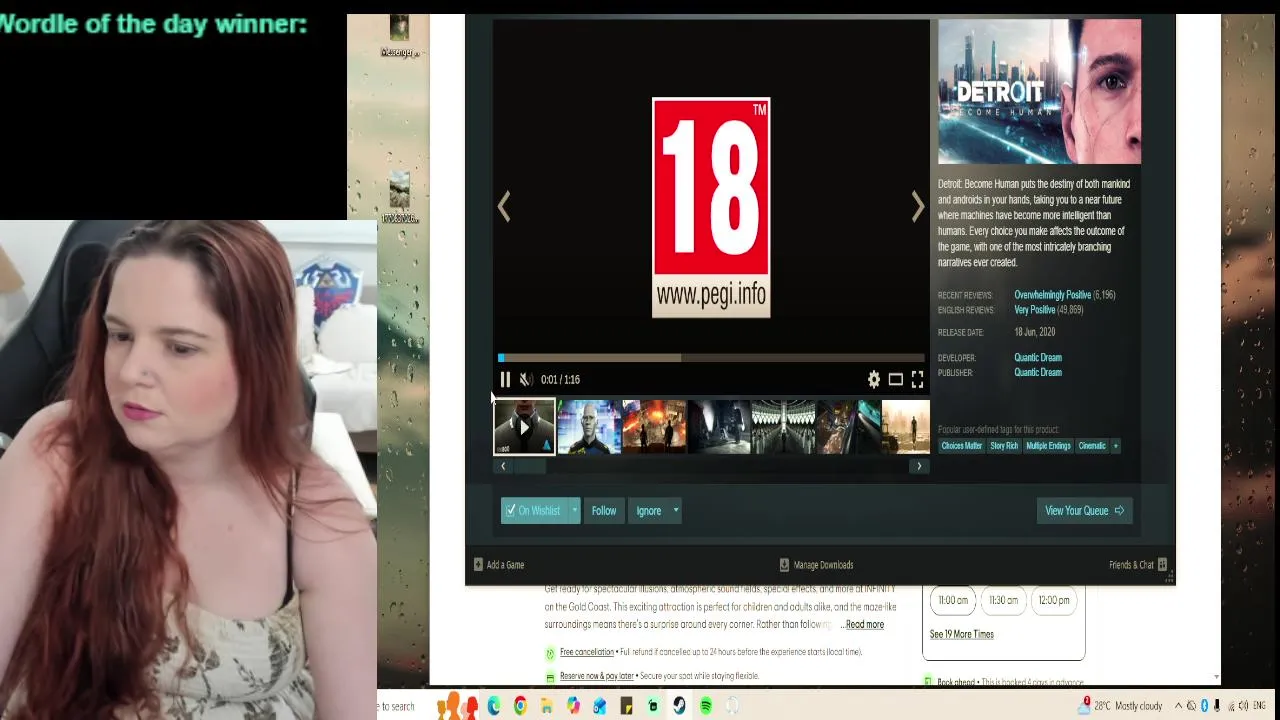The image size is (1280, 720).
Task: Select the Multiple Endings tag
Action: pos(1048,446)
